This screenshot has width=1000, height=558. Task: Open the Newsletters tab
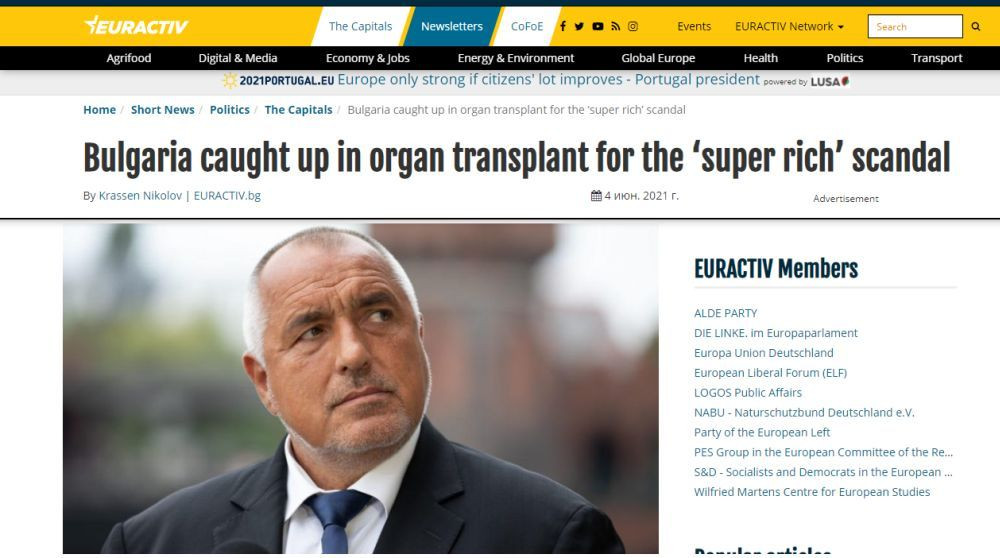451,26
